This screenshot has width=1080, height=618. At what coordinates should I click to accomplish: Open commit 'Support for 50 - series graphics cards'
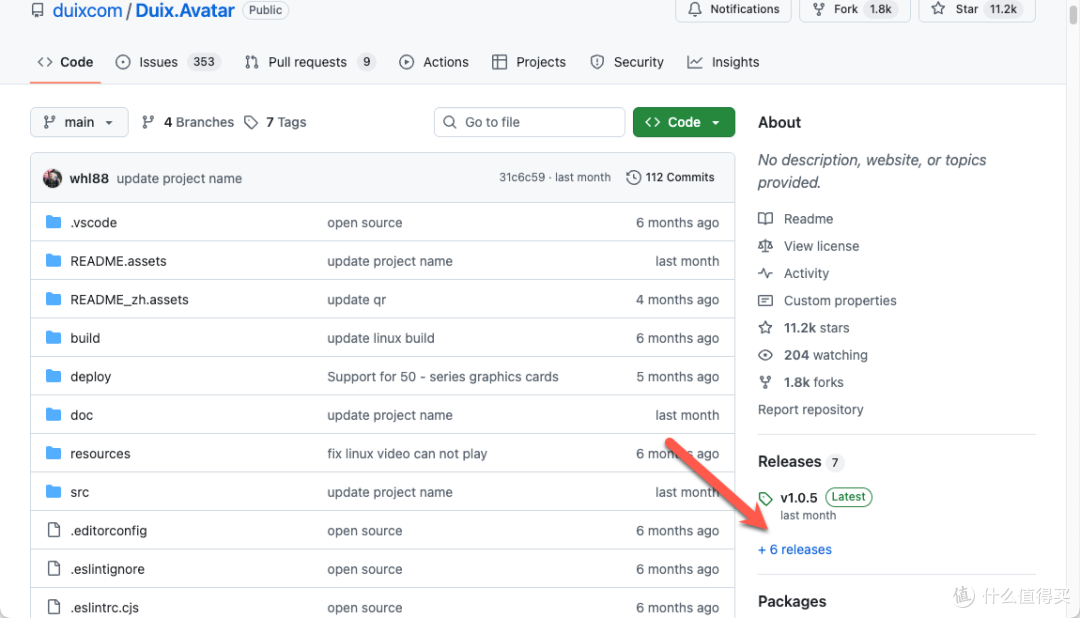tap(443, 377)
